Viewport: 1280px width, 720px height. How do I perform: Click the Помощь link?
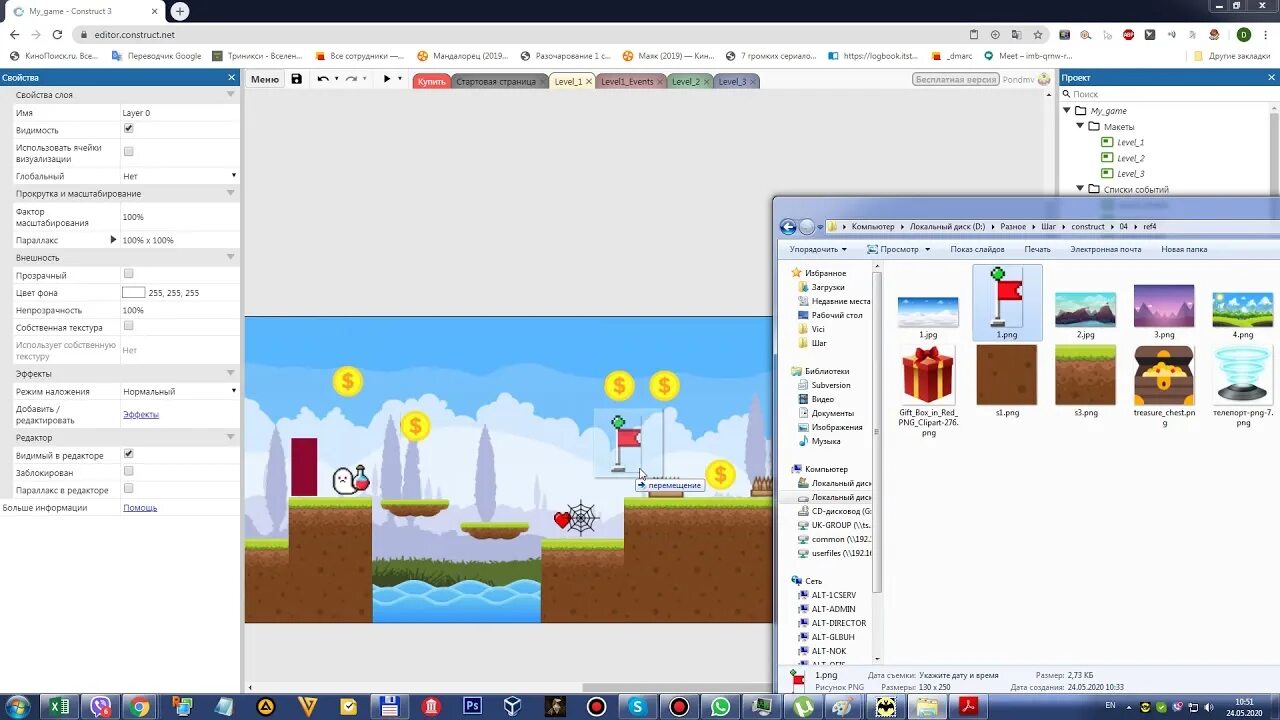pos(140,508)
